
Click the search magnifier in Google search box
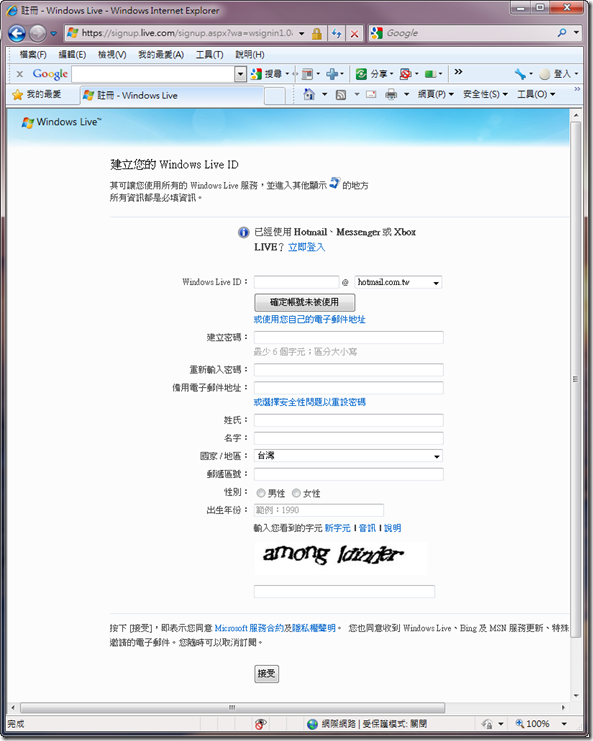point(562,33)
